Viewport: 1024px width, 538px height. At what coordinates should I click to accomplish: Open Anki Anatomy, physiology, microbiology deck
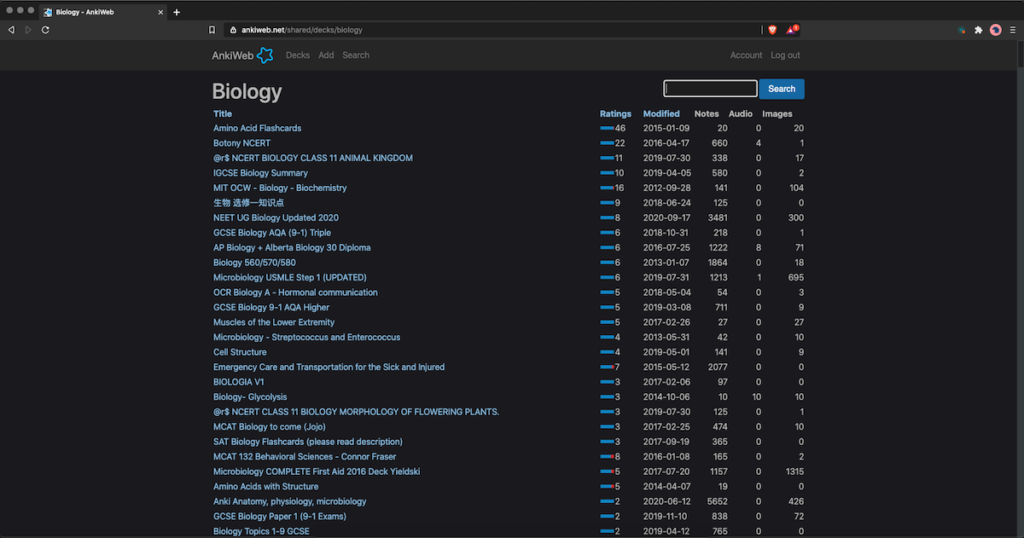pyautogui.click(x=289, y=501)
